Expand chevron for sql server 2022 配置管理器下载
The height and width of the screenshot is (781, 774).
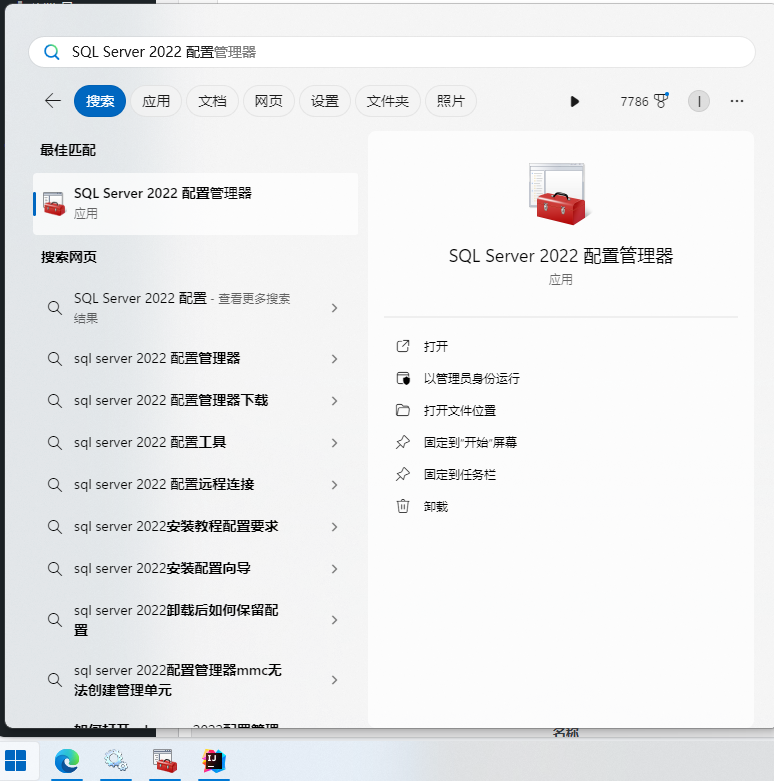334,400
